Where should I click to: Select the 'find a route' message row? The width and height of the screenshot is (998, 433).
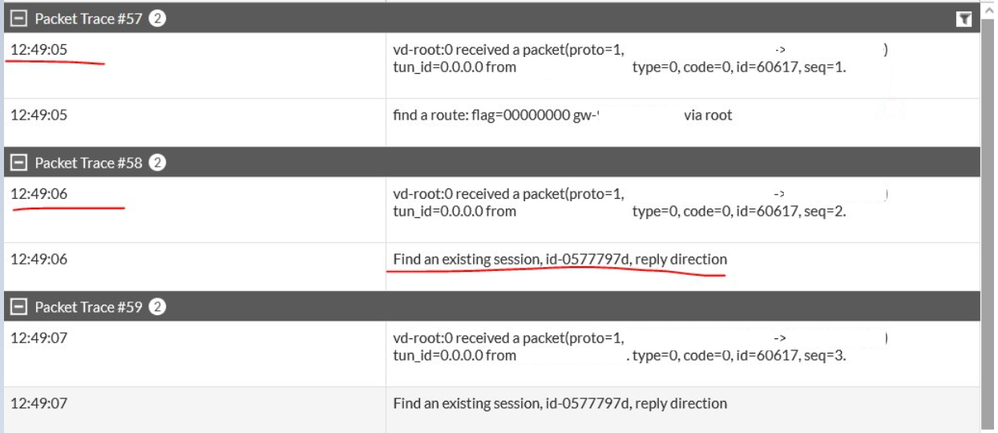pos(562,115)
